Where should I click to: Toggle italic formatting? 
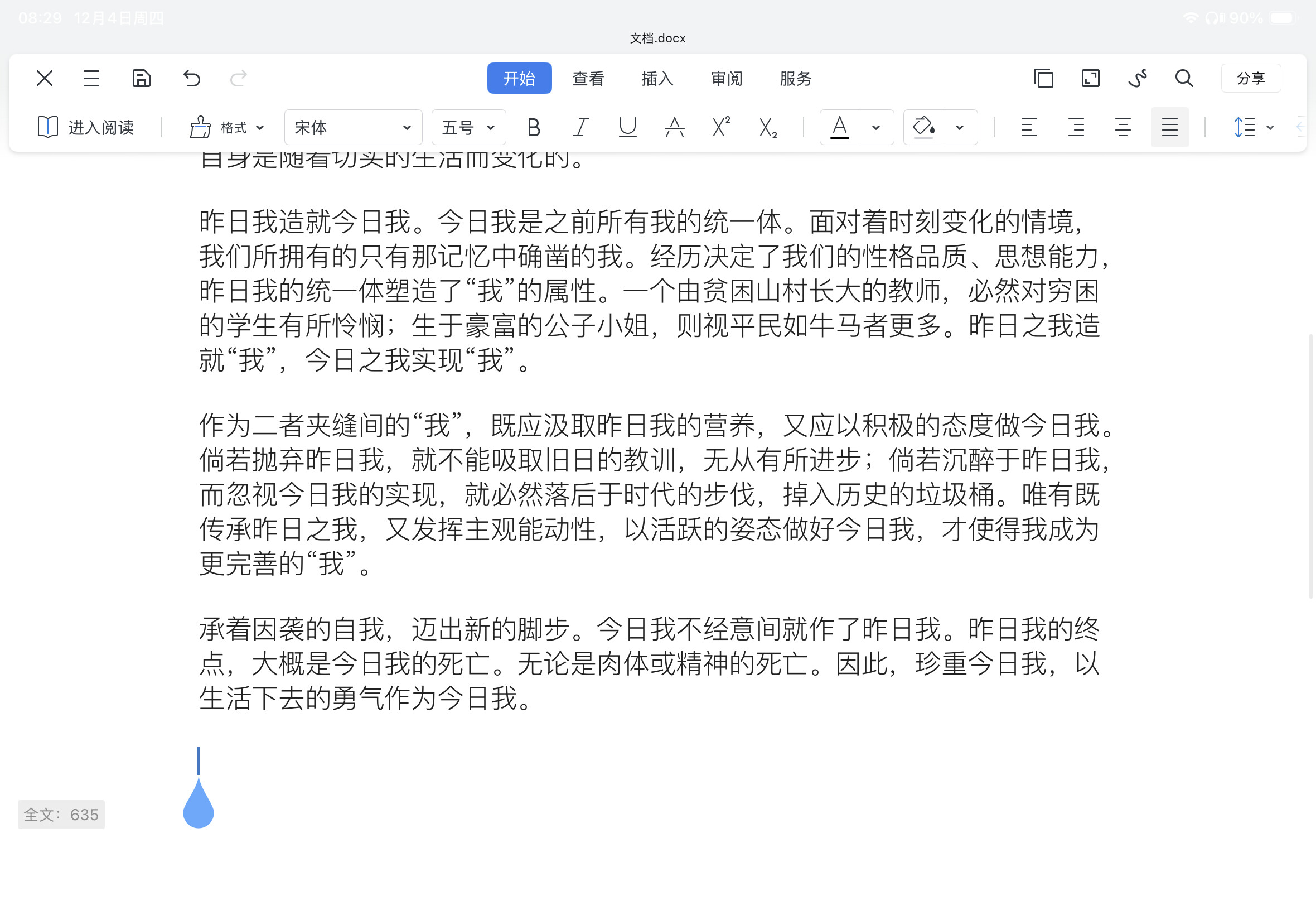(x=581, y=127)
